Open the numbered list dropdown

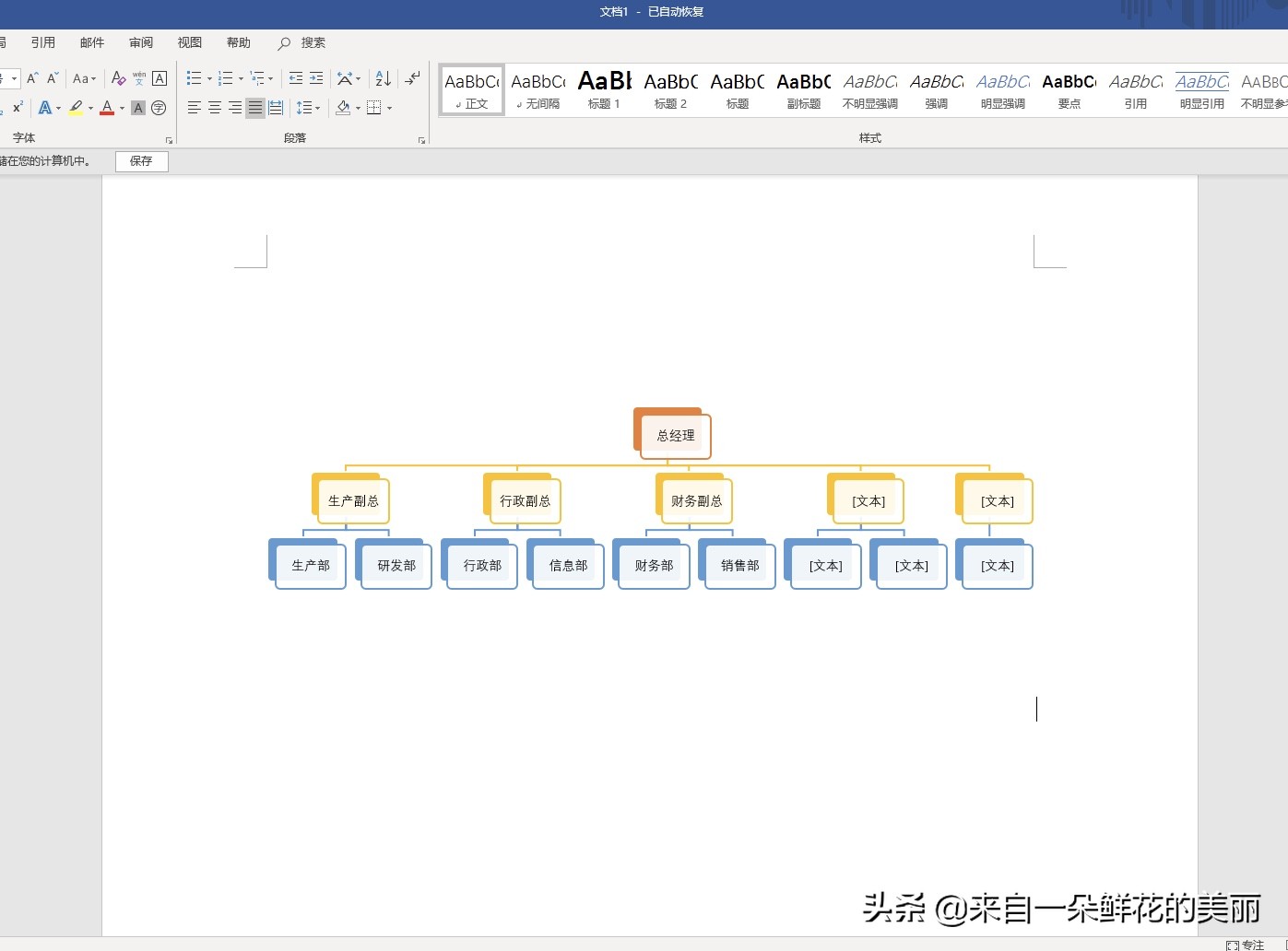pyautogui.click(x=239, y=78)
